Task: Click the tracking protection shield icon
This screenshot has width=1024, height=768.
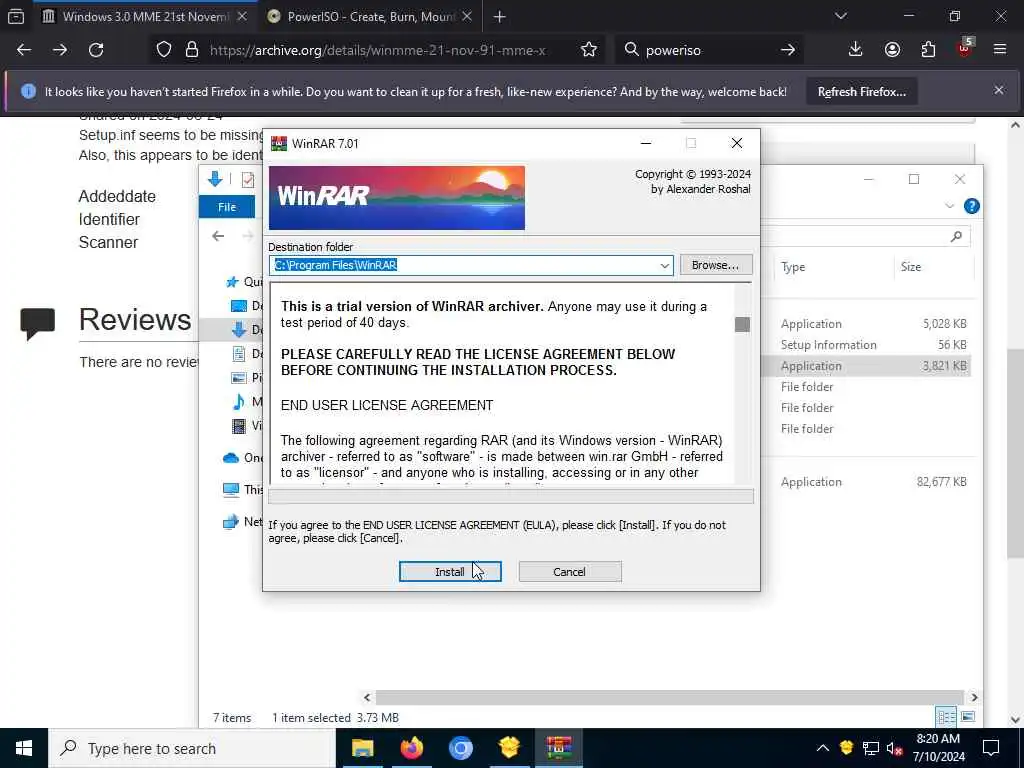Action: pos(164,50)
